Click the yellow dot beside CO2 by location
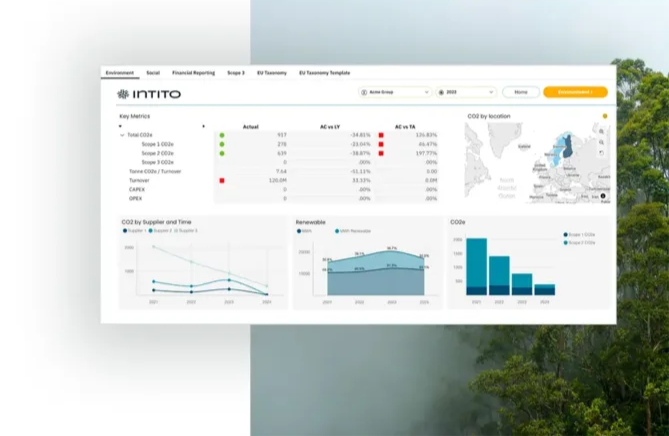Image resolution: width=669 pixels, height=436 pixels. [605, 116]
